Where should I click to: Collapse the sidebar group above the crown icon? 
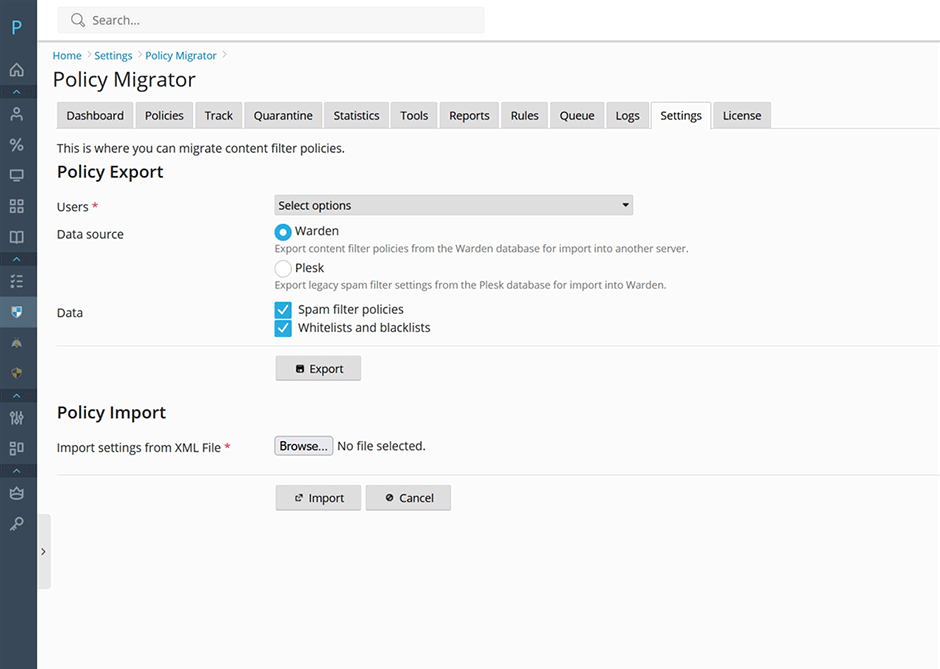pos(17,471)
